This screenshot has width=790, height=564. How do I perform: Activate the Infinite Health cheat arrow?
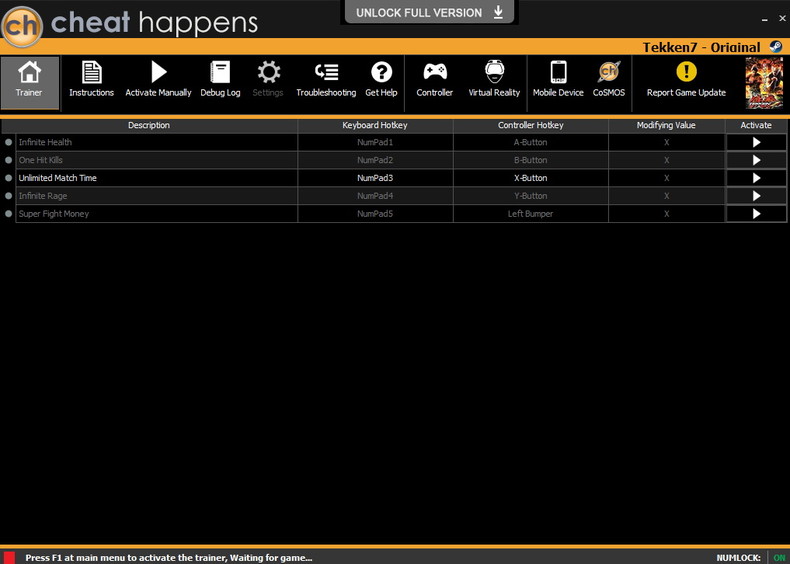pos(756,142)
